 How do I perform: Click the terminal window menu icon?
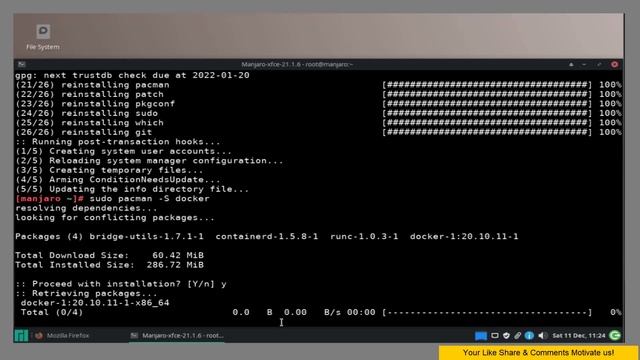(22, 64)
